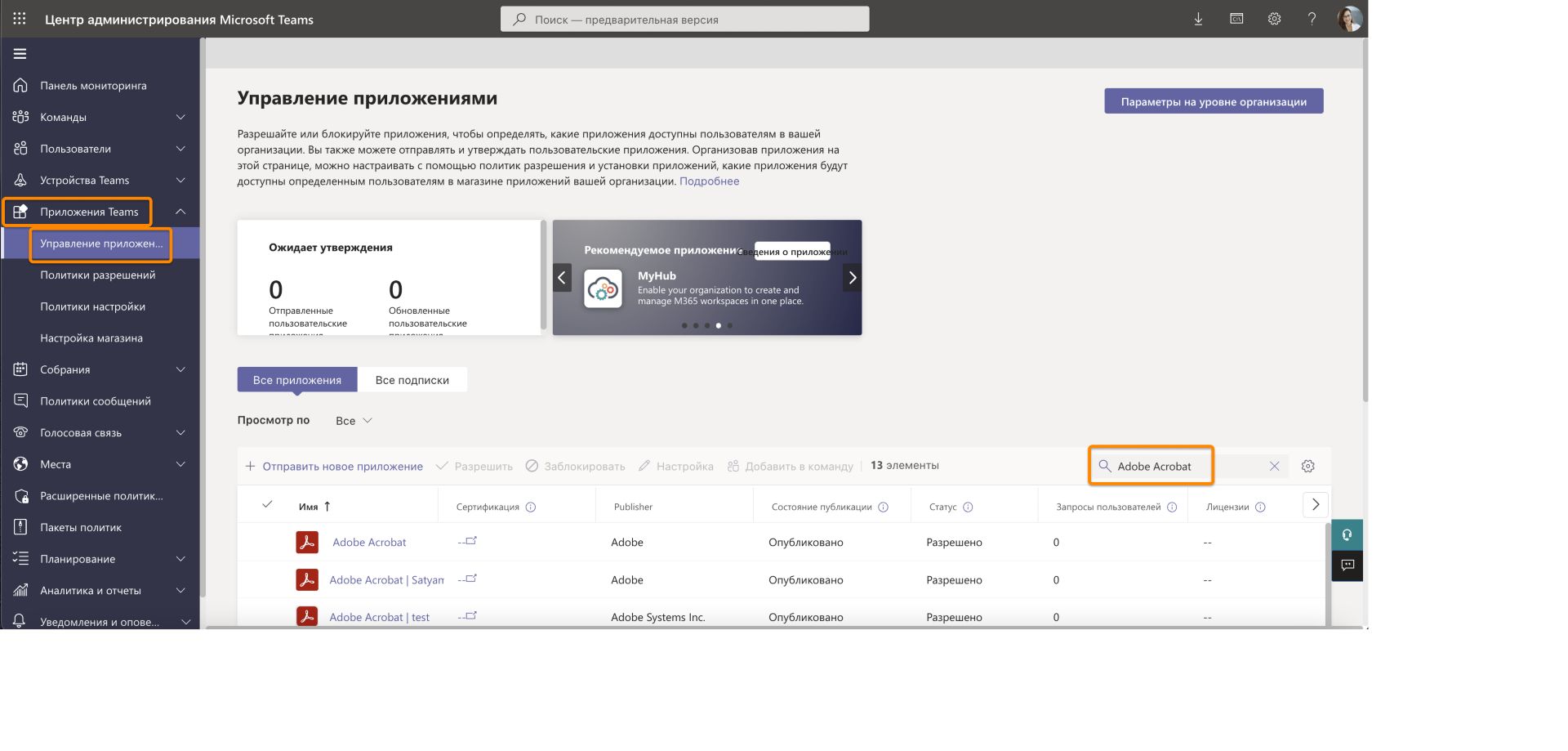
Task: Click Certification info icon in header
Action: click(x=531, y=507)
